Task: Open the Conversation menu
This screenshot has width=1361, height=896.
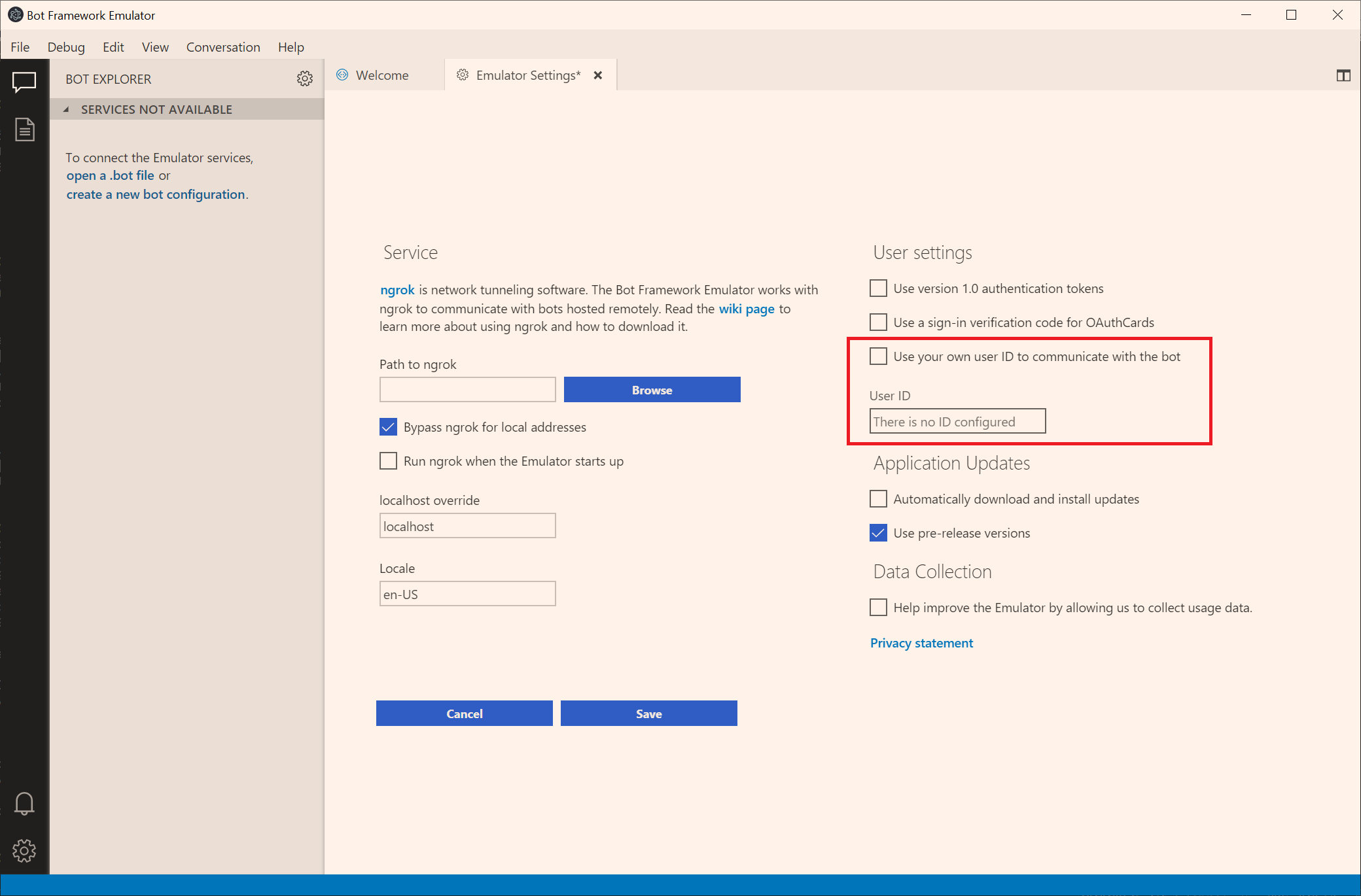Action: [x=223, y=47]
